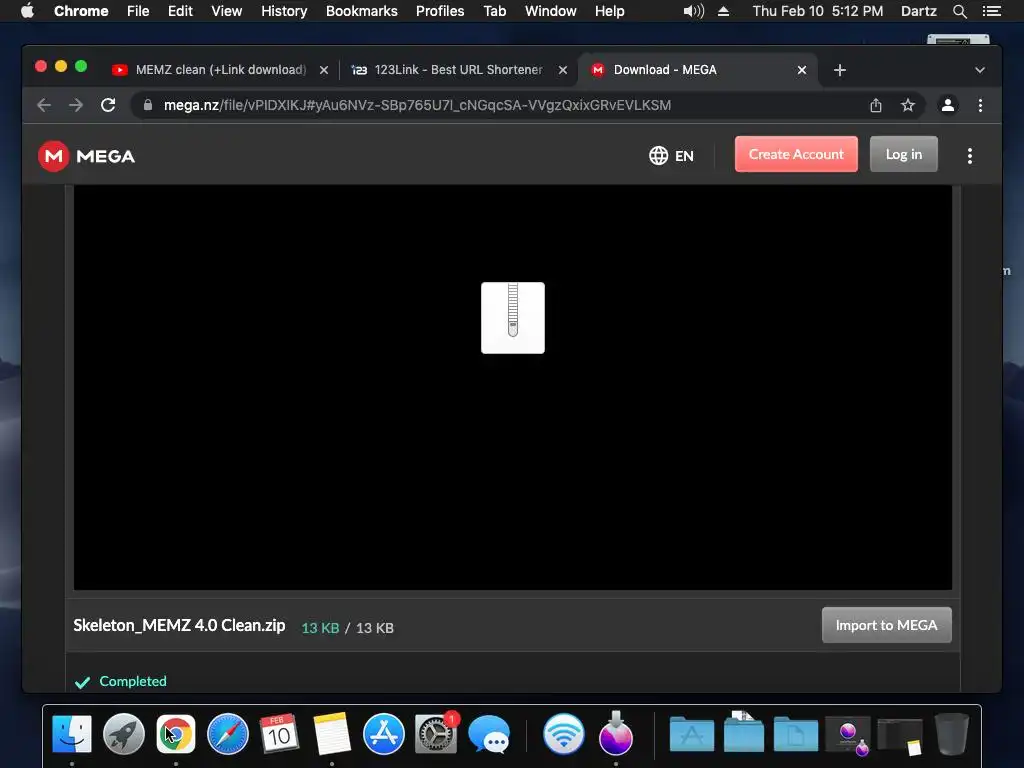This screenshot has width=1024, height=768.
Task: Open the File menu
Action: [138, 11]
